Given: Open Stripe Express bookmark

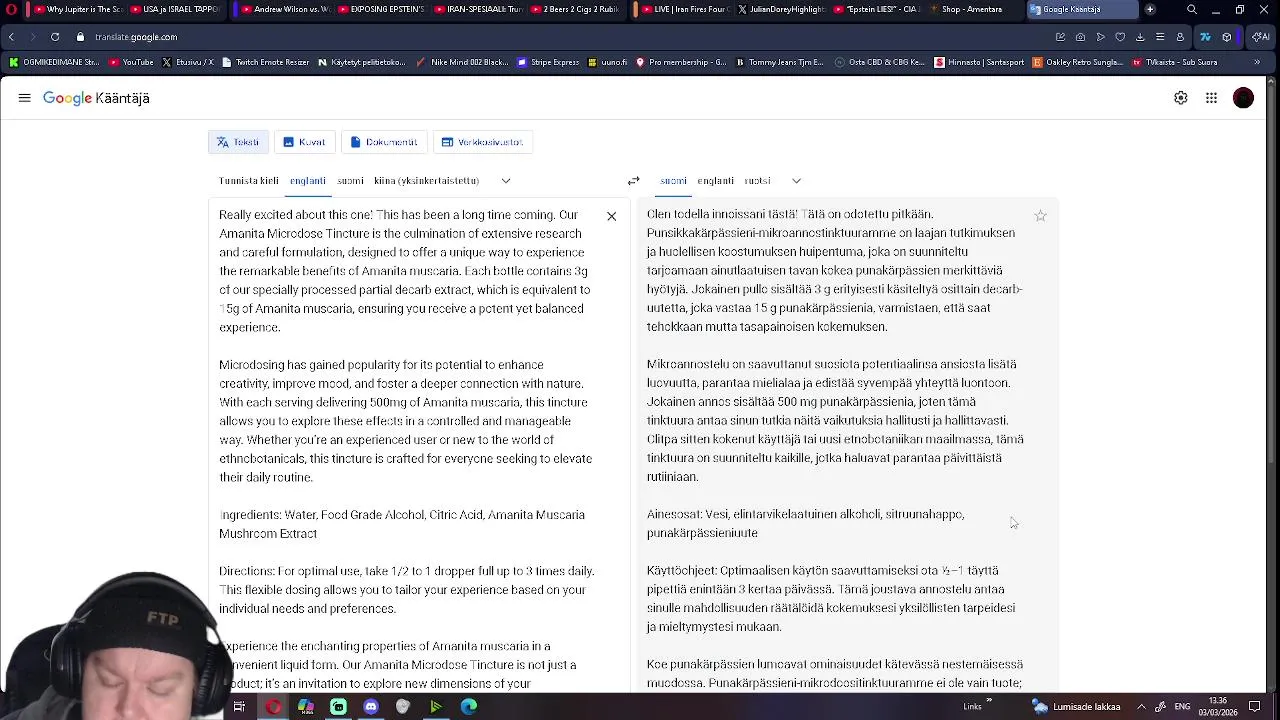Looking at the screenshot, I should coord(549,62).
